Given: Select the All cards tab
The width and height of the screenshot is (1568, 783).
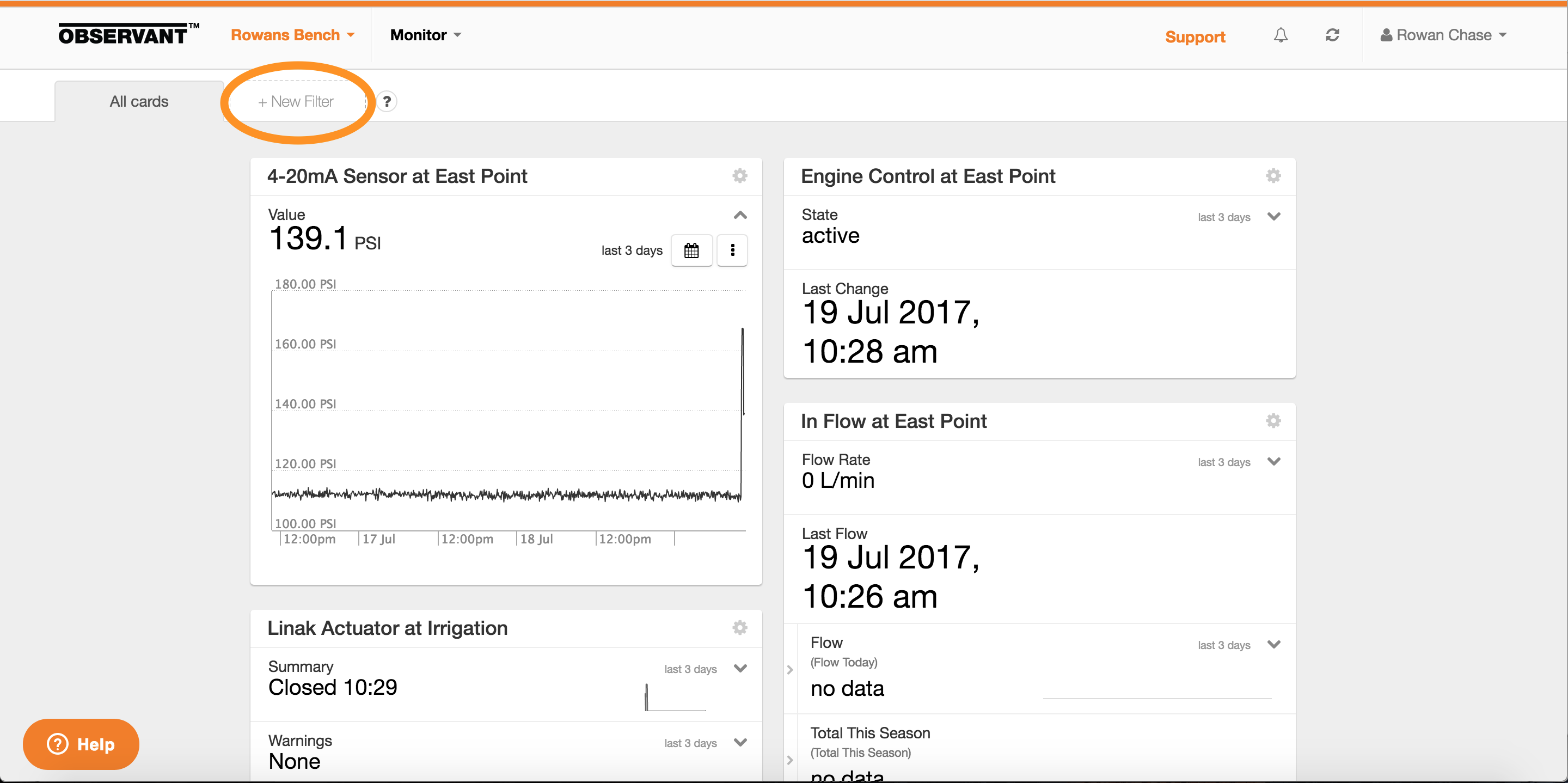Looking at the screenshot, I should click(x=139, y=102).
